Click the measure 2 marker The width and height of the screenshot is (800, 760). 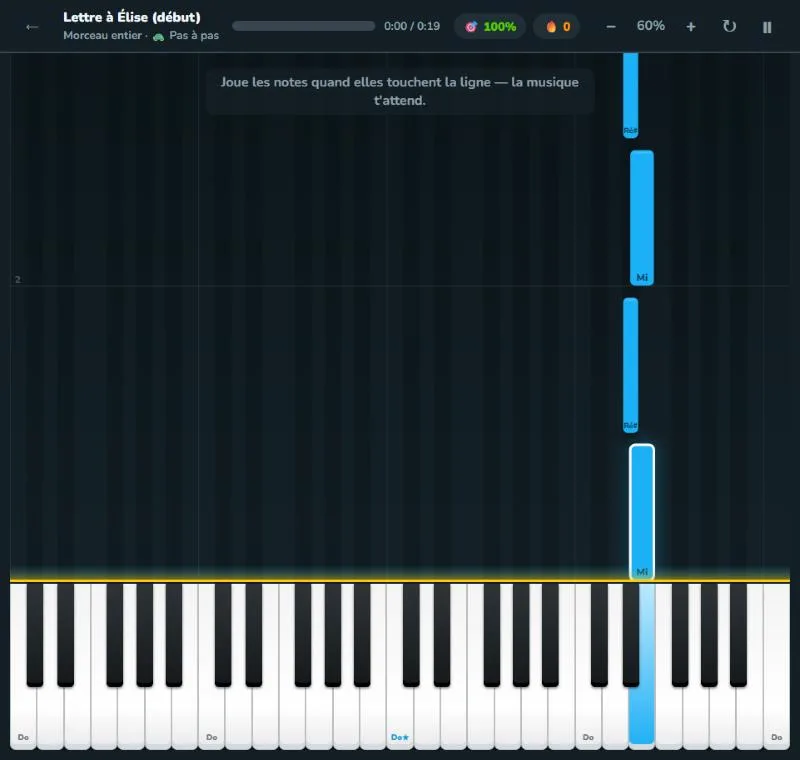pyautogui.click(x=18, y=280)
